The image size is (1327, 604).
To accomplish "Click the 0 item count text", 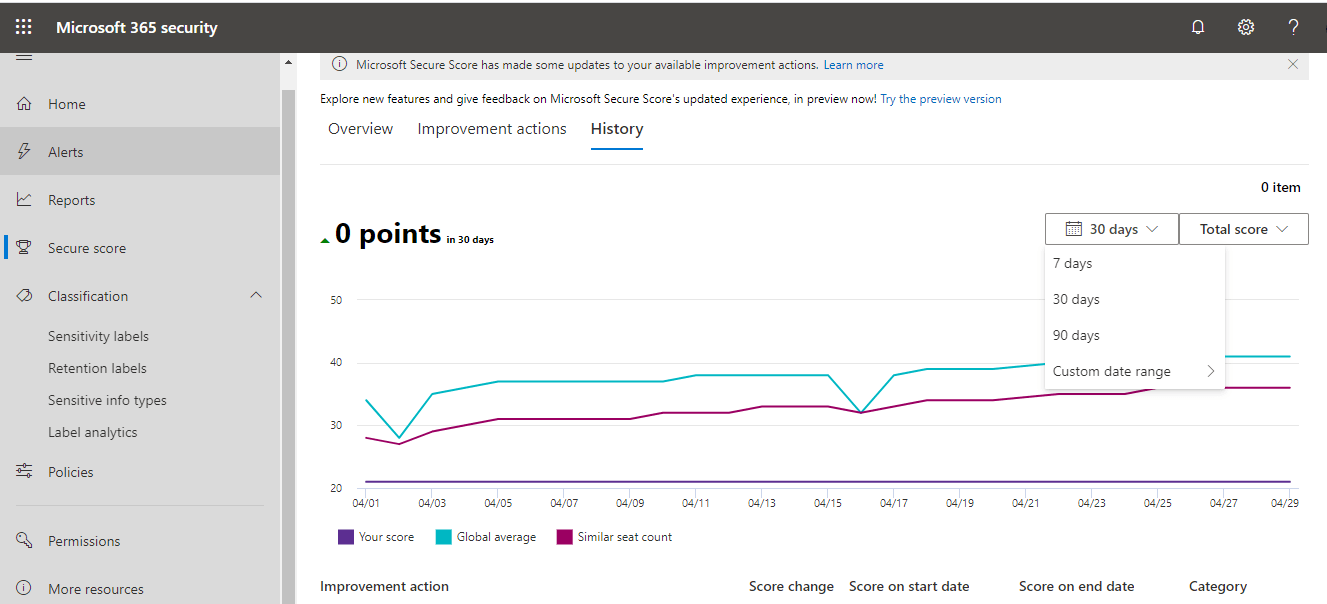I will (1280, 187).
